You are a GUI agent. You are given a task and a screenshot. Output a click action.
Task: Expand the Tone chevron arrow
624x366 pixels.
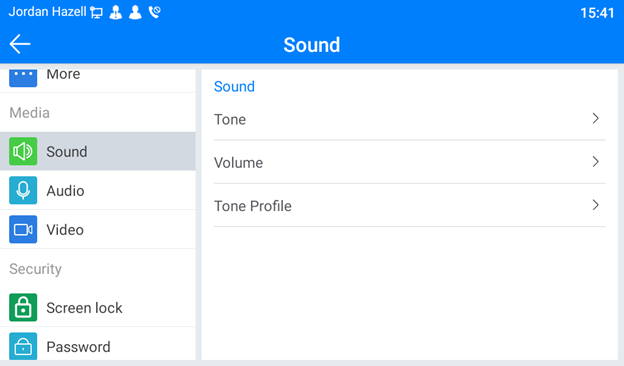coord(595,118)
